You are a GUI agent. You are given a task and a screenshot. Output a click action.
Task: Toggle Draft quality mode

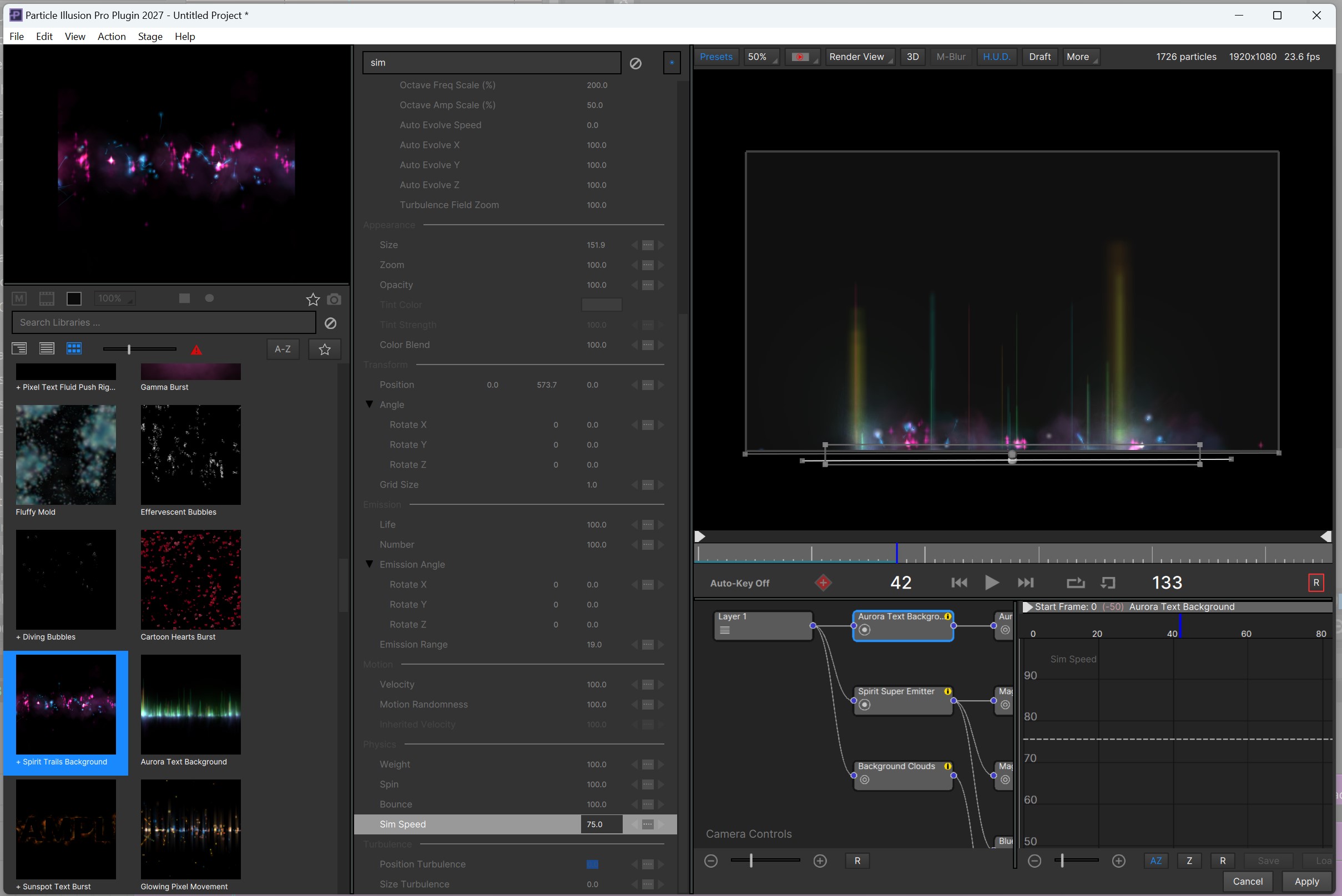click(1039, 57)
